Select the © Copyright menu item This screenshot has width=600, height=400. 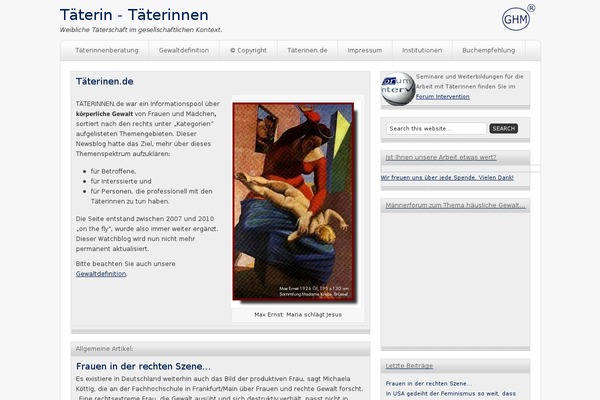coord(248,50)
